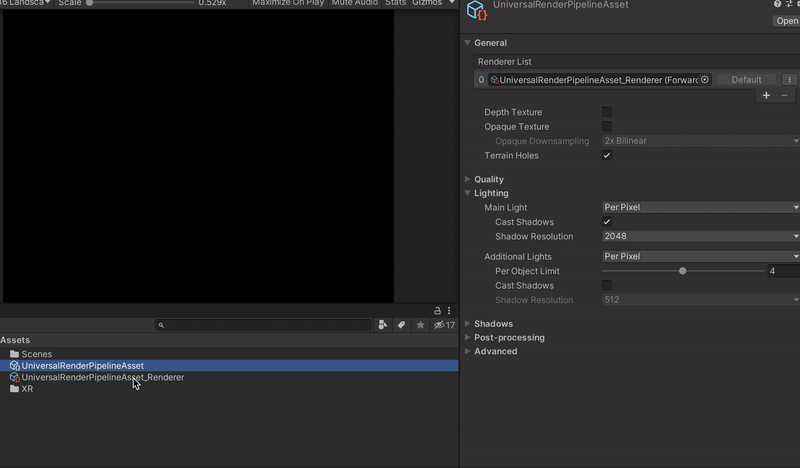Click the Inspector help question mark icon
Screen dimensions: 800x468
point(777,4)
